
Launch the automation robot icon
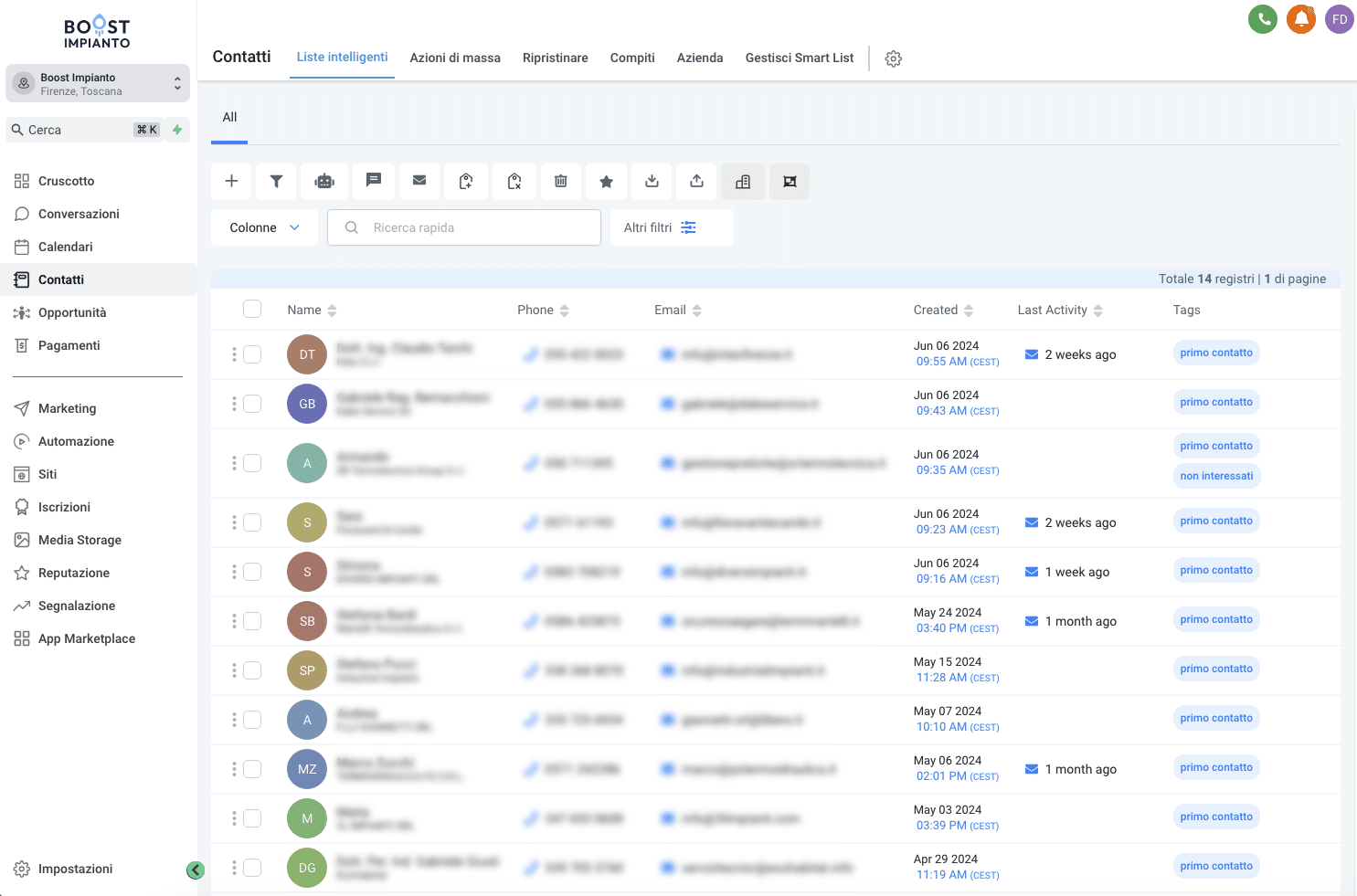click(x=325, y=182)
